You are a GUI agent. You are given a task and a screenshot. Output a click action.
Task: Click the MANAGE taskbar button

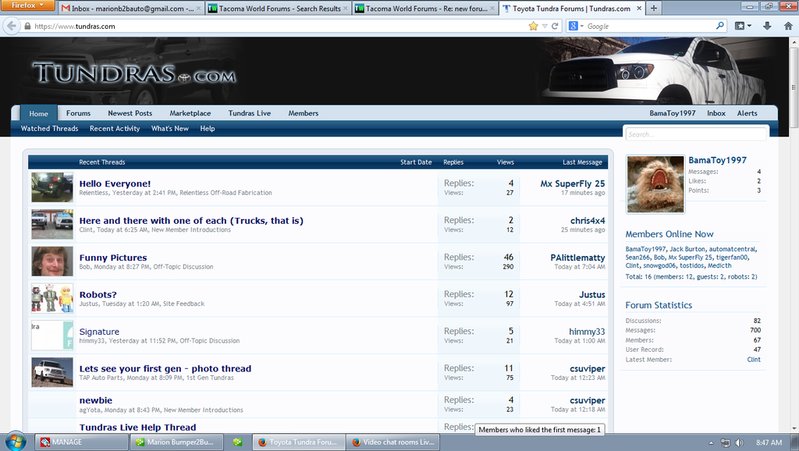82,442
